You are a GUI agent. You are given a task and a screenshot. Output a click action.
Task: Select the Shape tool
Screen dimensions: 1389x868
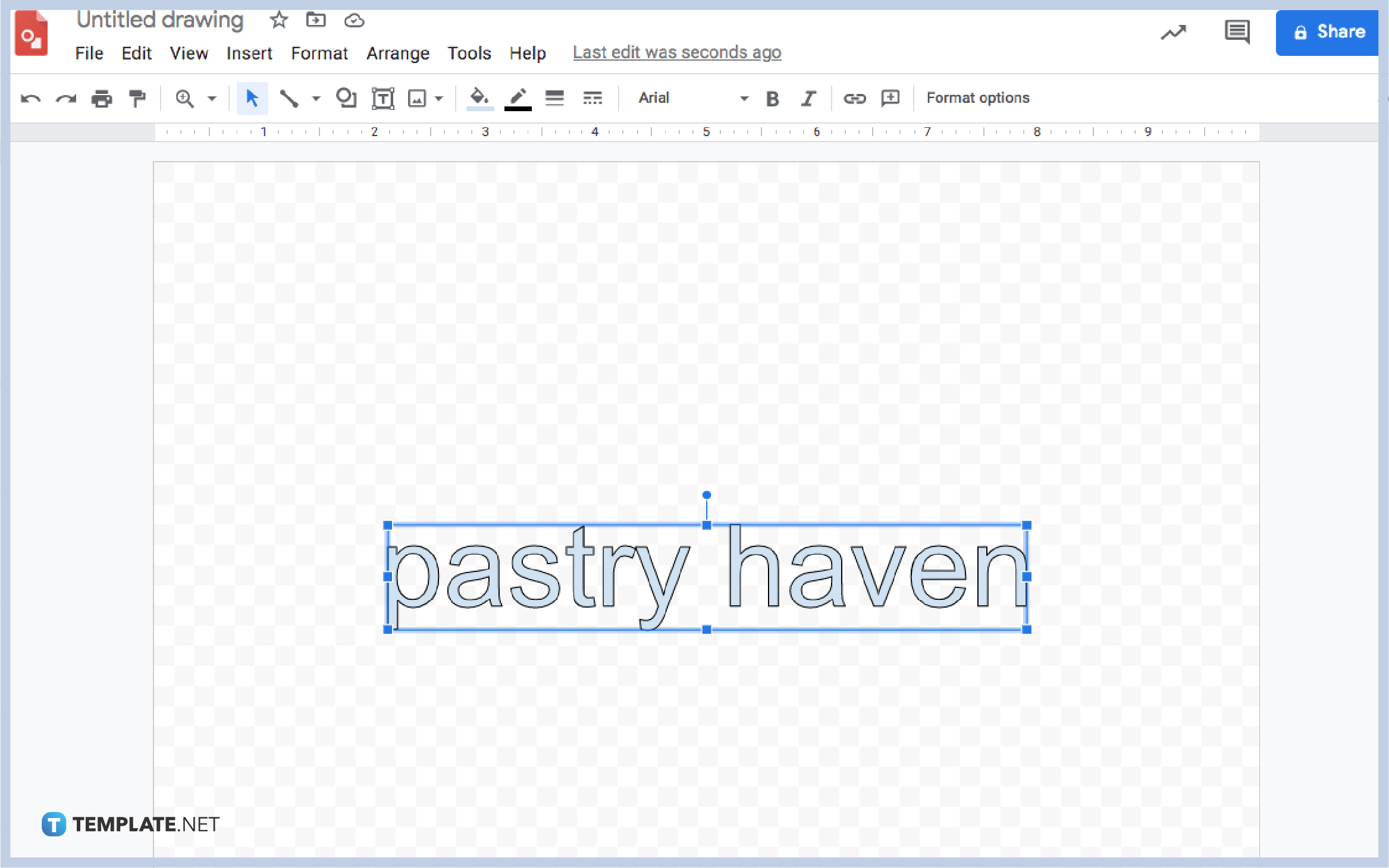(346, 98)
